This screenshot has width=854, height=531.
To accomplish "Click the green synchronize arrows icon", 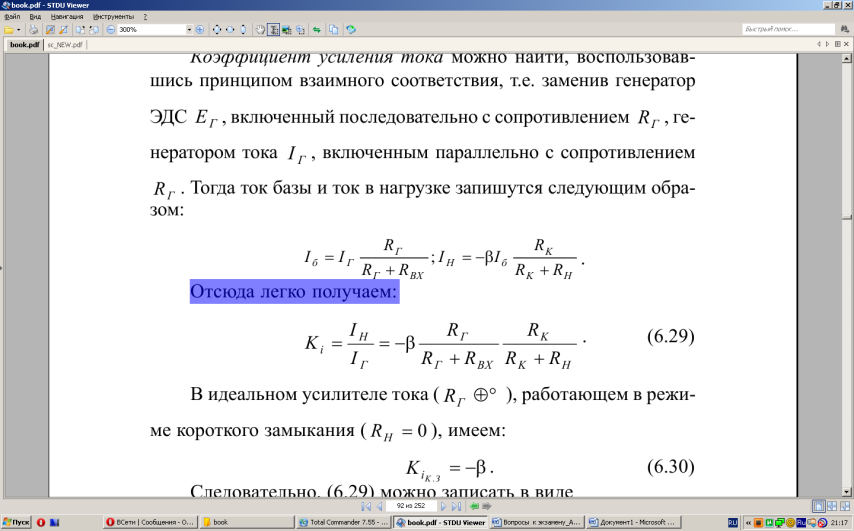I will (x=316, y=30).
